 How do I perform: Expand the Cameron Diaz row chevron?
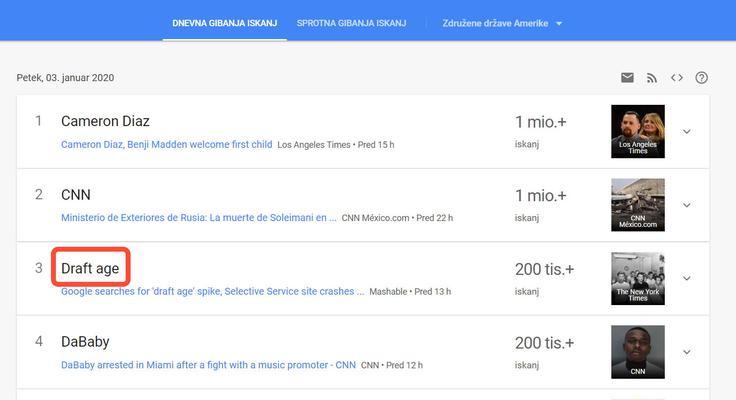tap(686, 131)
